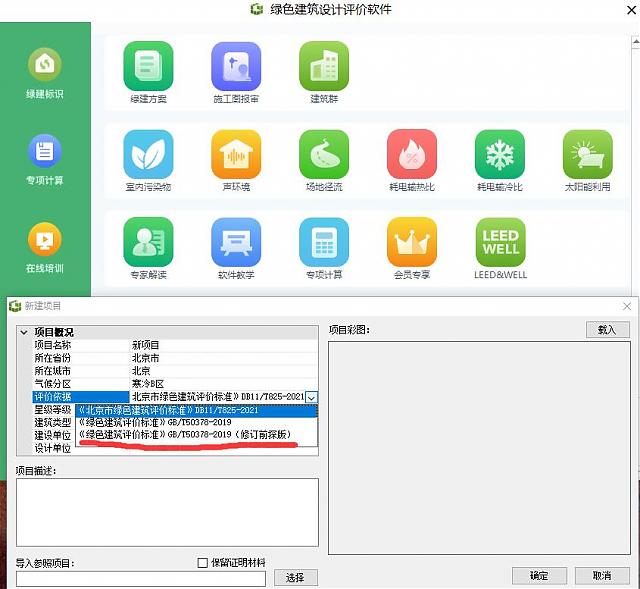Click the 取消 button
This screenshot has height=589, width=640.
[x=602, y=576]
